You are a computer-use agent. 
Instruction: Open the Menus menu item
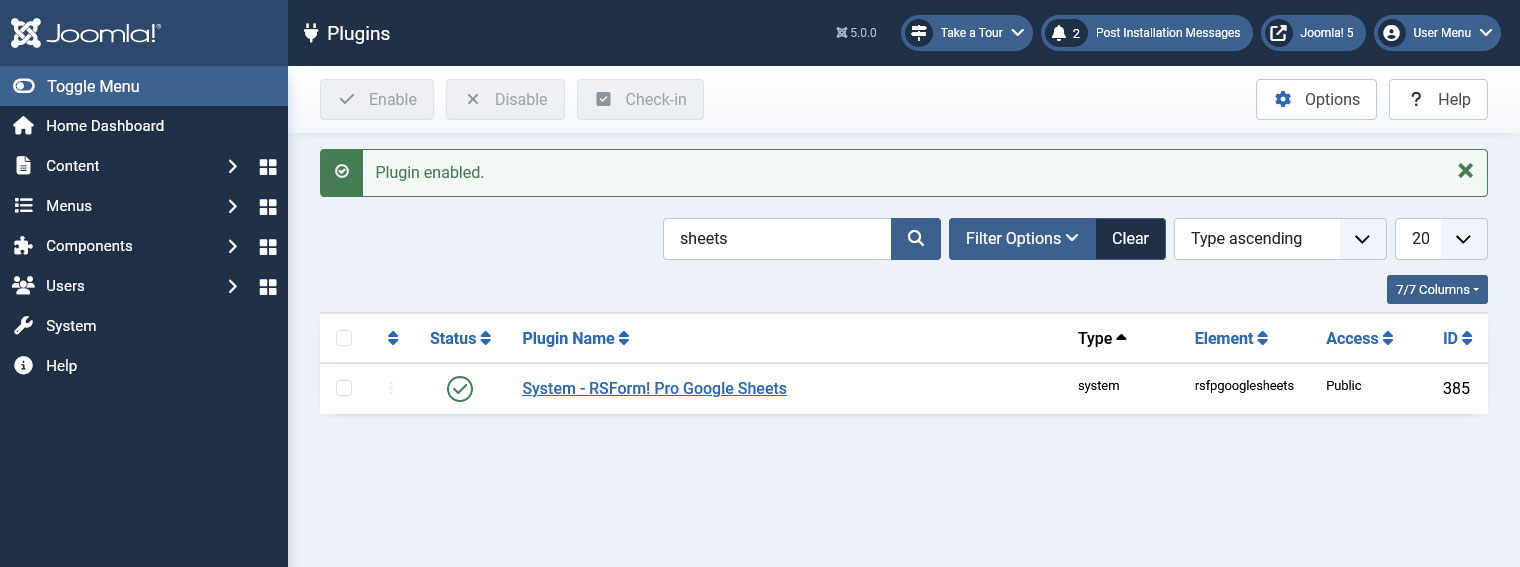[x=69, y=206]
